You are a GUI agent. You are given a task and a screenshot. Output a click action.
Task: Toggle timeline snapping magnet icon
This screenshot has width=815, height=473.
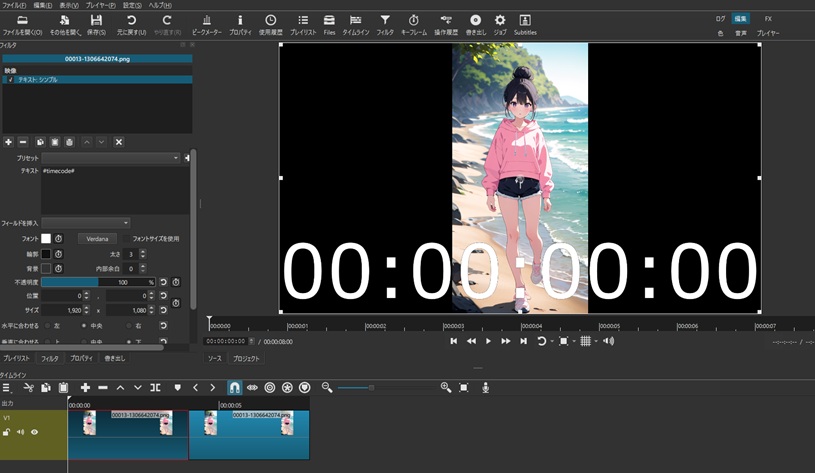click(x=234, y=387)
